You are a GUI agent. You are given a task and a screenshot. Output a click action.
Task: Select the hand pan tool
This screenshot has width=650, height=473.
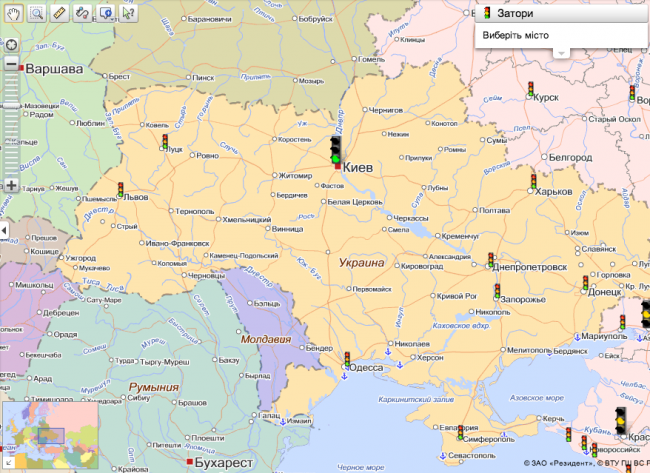(12, 12)
